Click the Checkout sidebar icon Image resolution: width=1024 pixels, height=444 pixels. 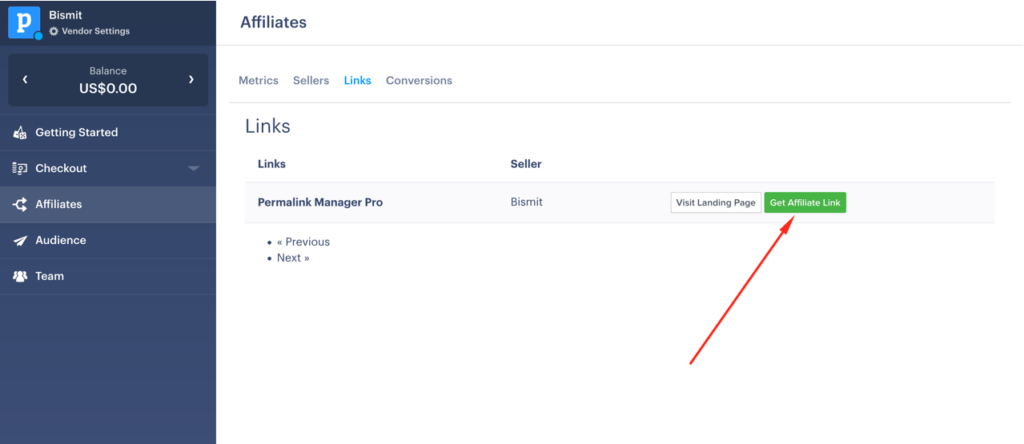pos(20,168)
